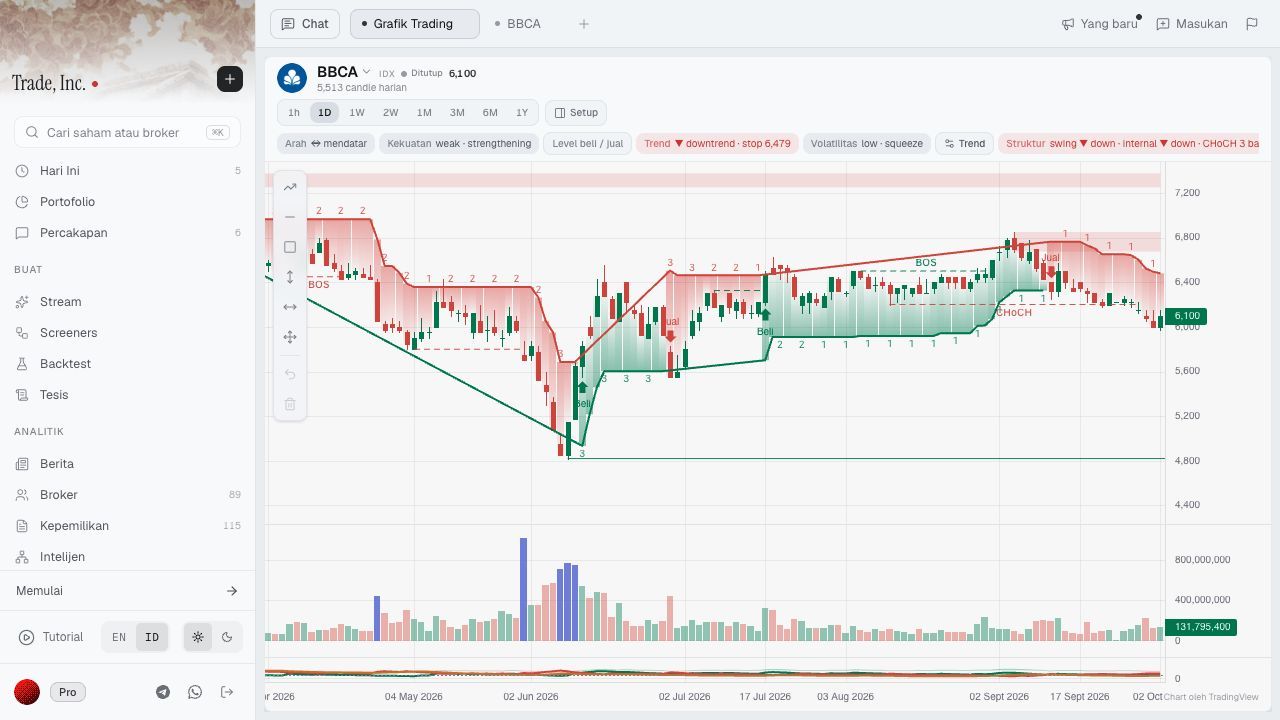Expand the Memulai arrow
1280x720 pixels.
(232, 591)
